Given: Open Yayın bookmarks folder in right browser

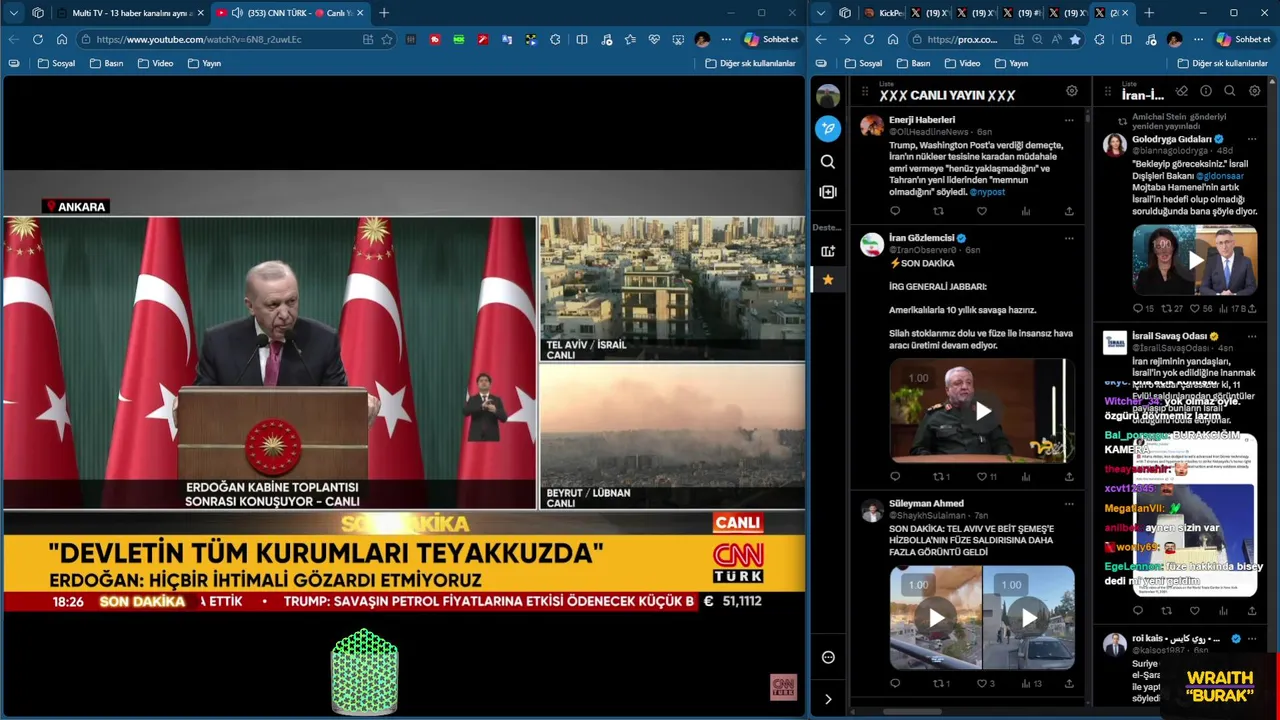Looking at the screenshot, I should 1011,63.
